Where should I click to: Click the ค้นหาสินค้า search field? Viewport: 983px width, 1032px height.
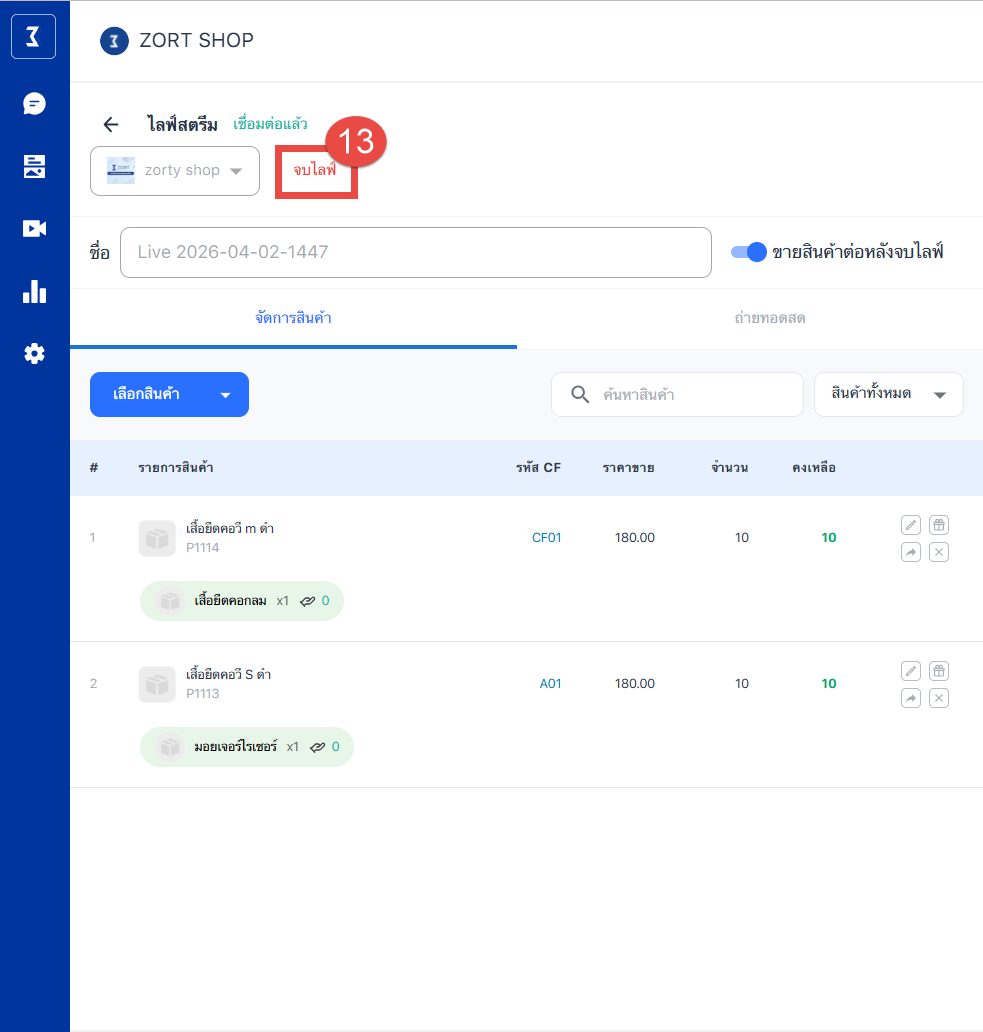[690, 394]
